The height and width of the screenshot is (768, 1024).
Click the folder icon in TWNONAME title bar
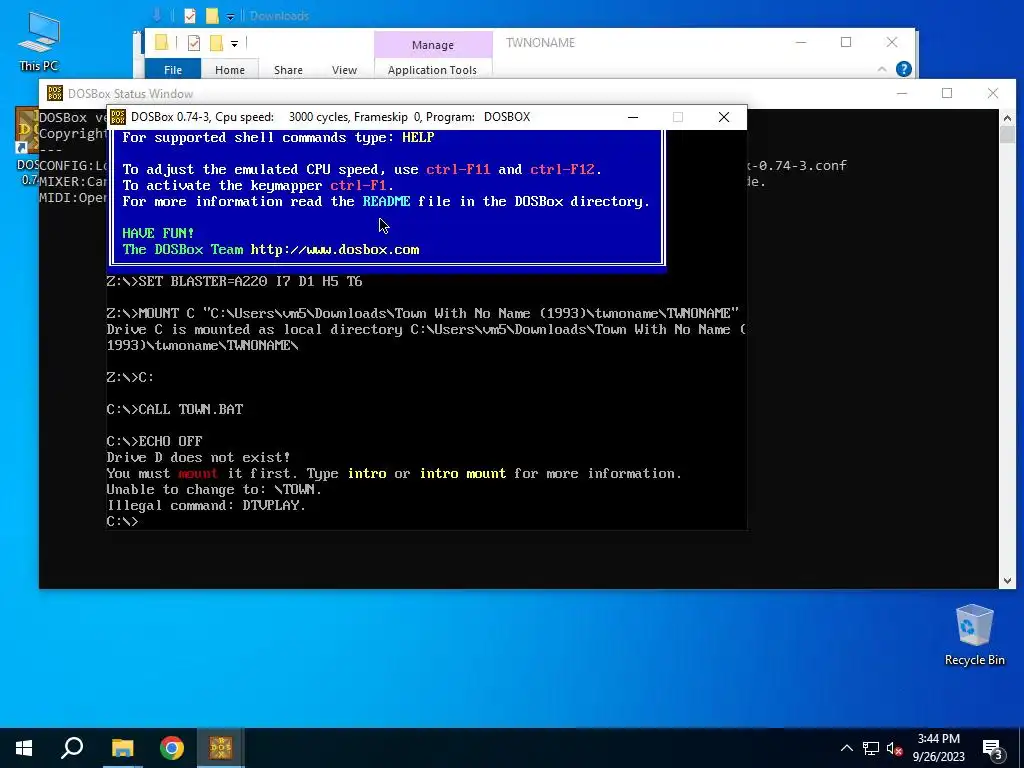162,43
